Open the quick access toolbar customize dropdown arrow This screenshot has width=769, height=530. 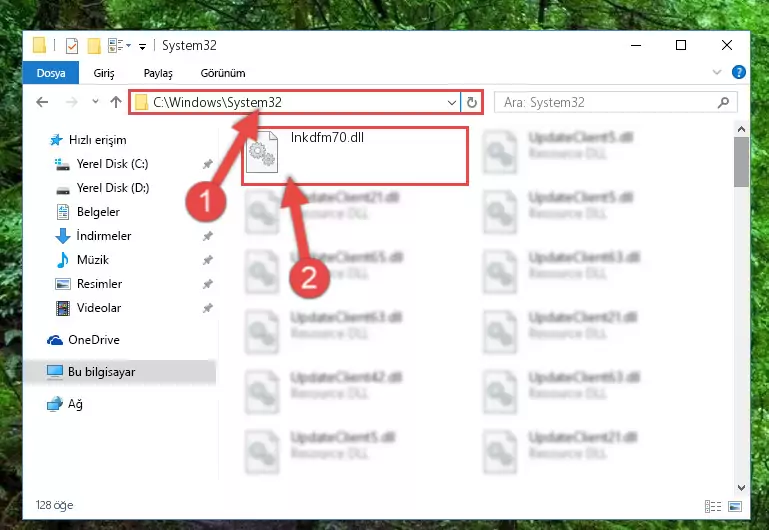coord(142,47)
